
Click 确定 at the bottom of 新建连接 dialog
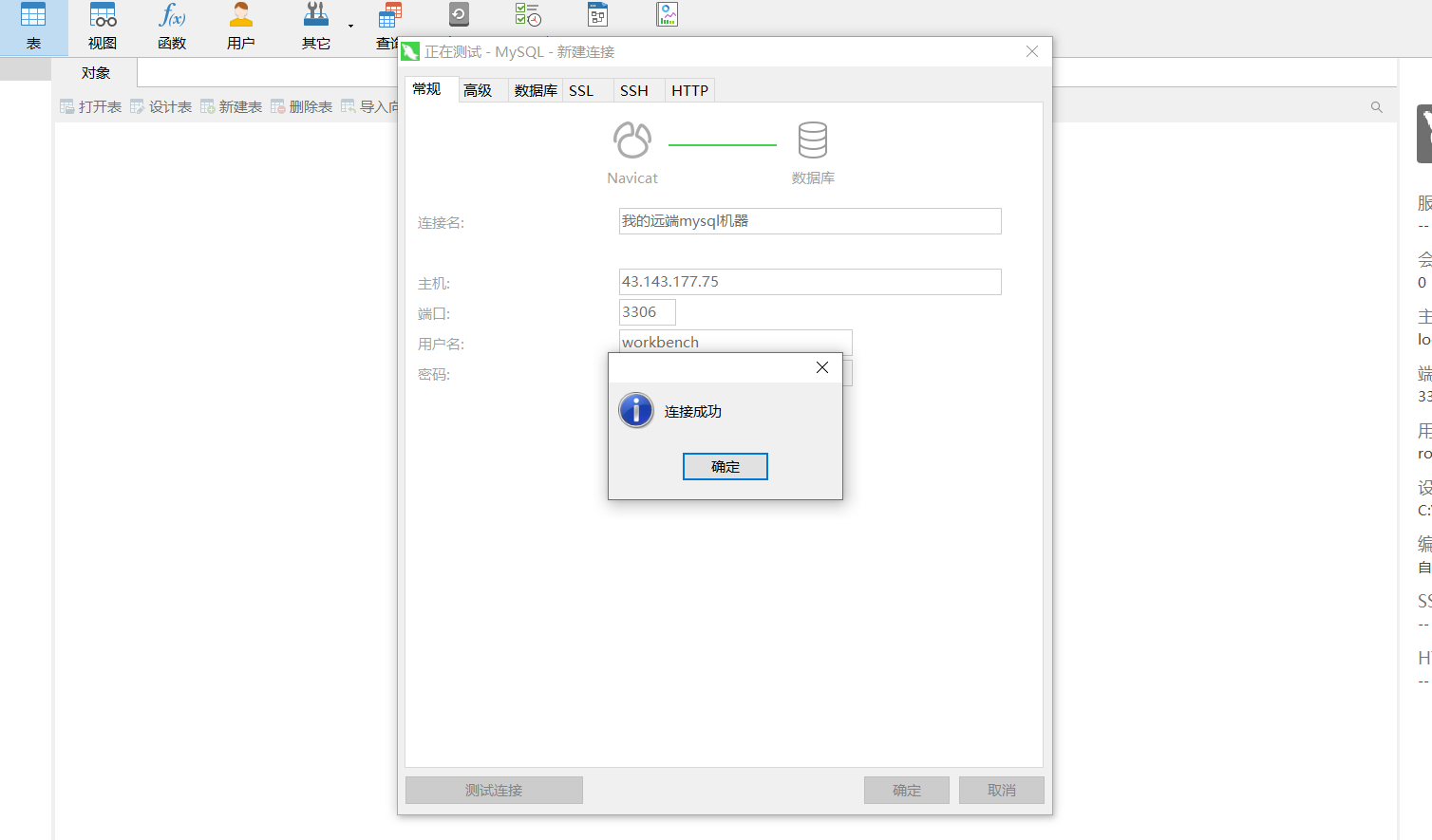907,791
